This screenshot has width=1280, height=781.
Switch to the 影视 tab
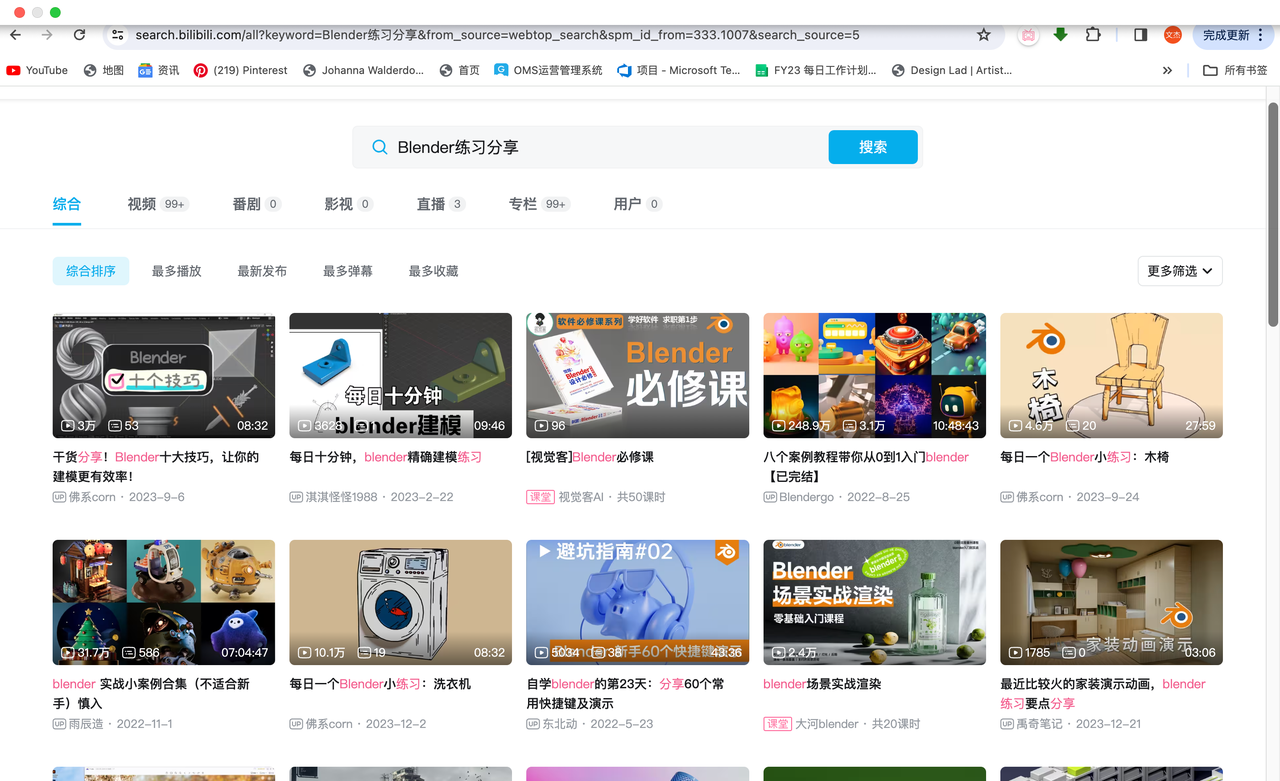point(349,204)
